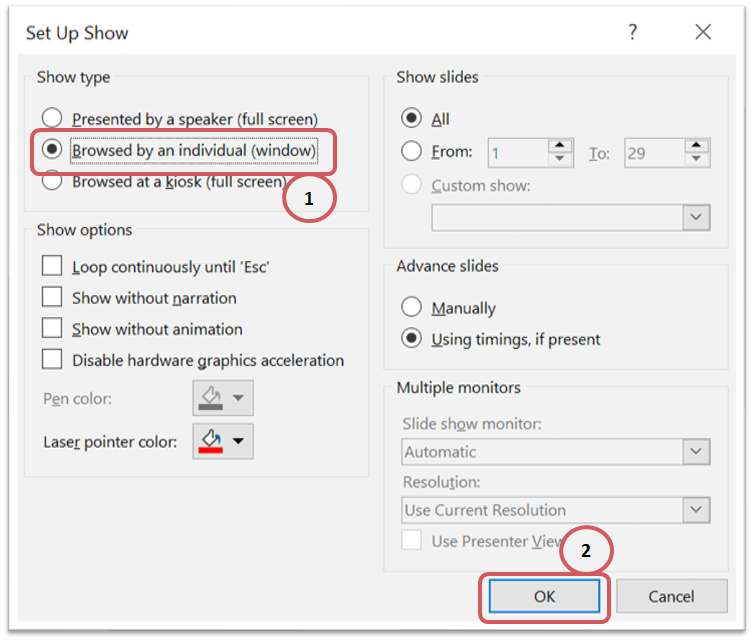This screenshot has height=641, width=753.
Task: Decrease the To slide number
Action: tap(696, 159)
